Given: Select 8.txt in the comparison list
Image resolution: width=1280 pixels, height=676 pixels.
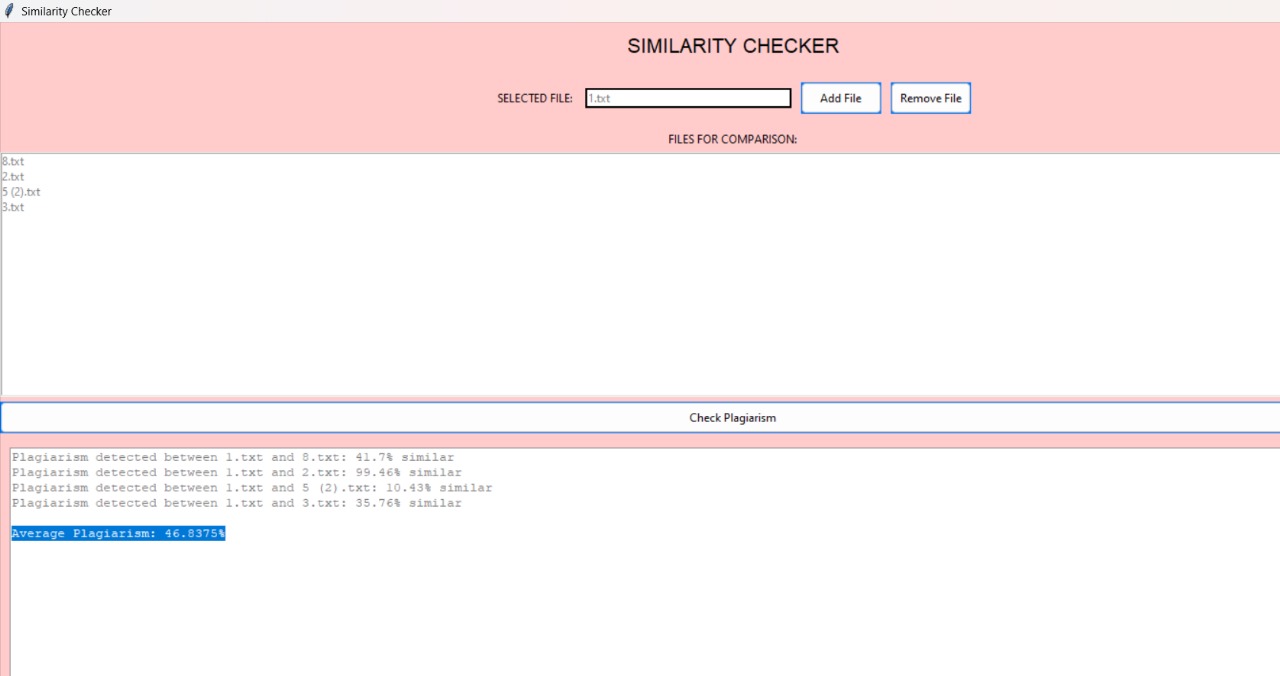Looking at the screenshot, I should [13, 161].
